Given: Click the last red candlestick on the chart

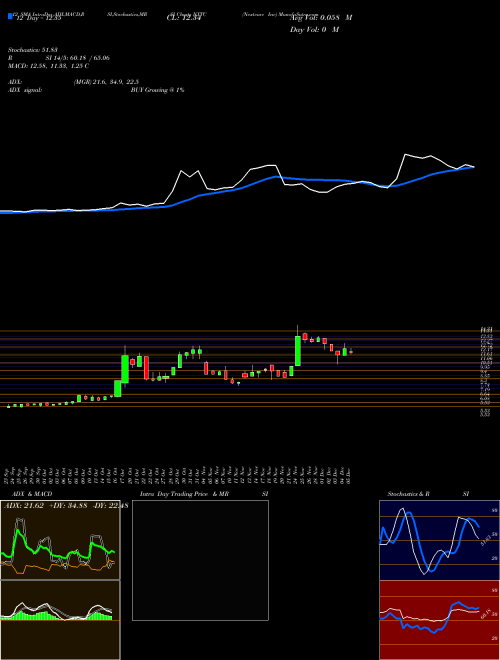Looking at the screenshot, I should click(x=351, y=352).
